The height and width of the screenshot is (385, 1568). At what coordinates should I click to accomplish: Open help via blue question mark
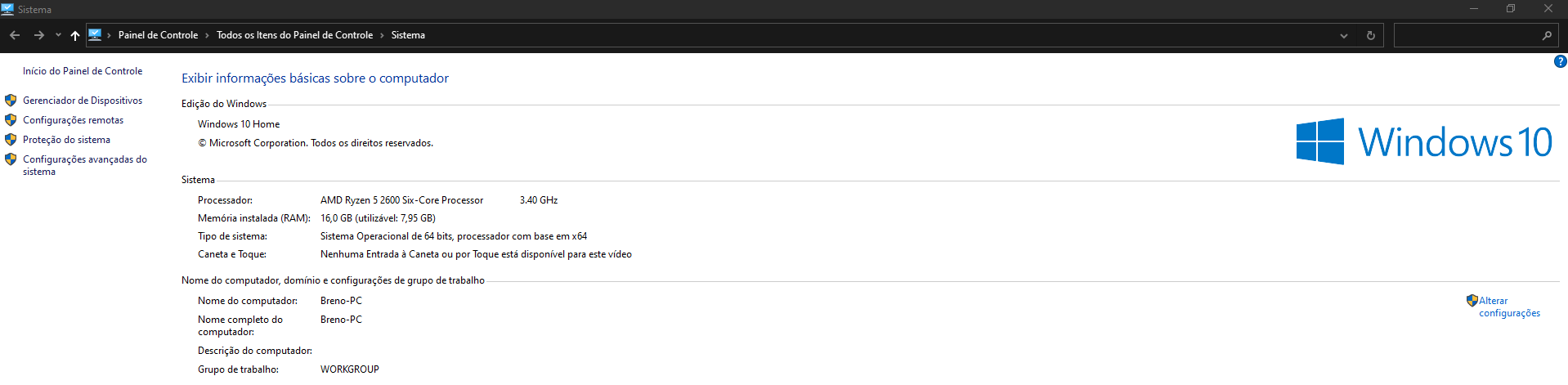coord(1560,61)
